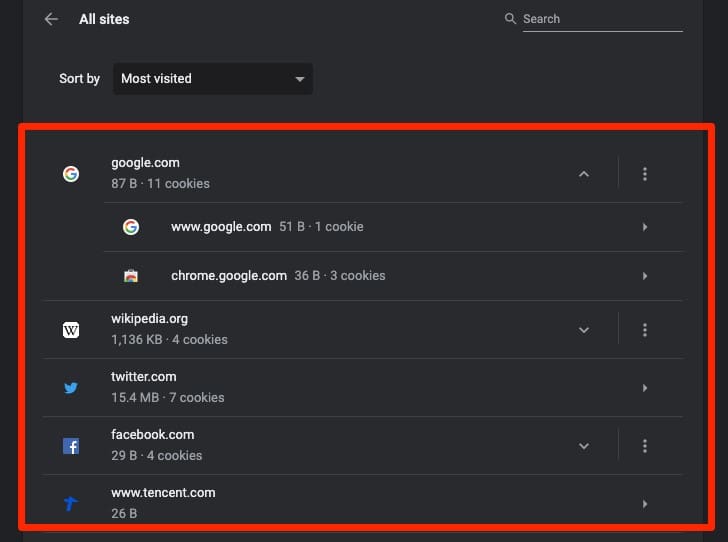Open chrome.google.com site details arrow
The image size is (728, 542).
click(x=644, y=276)
